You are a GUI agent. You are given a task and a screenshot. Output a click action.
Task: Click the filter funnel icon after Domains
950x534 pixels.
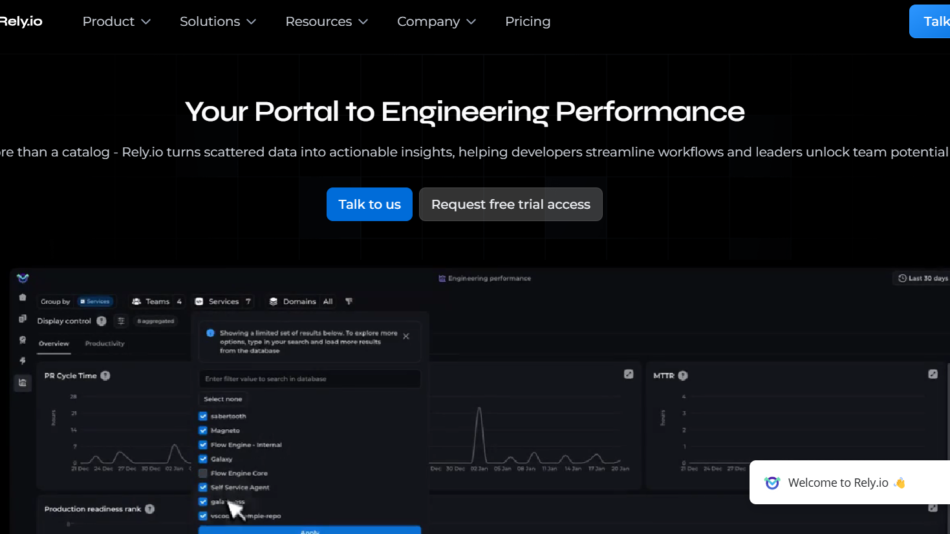pos(349,301)
